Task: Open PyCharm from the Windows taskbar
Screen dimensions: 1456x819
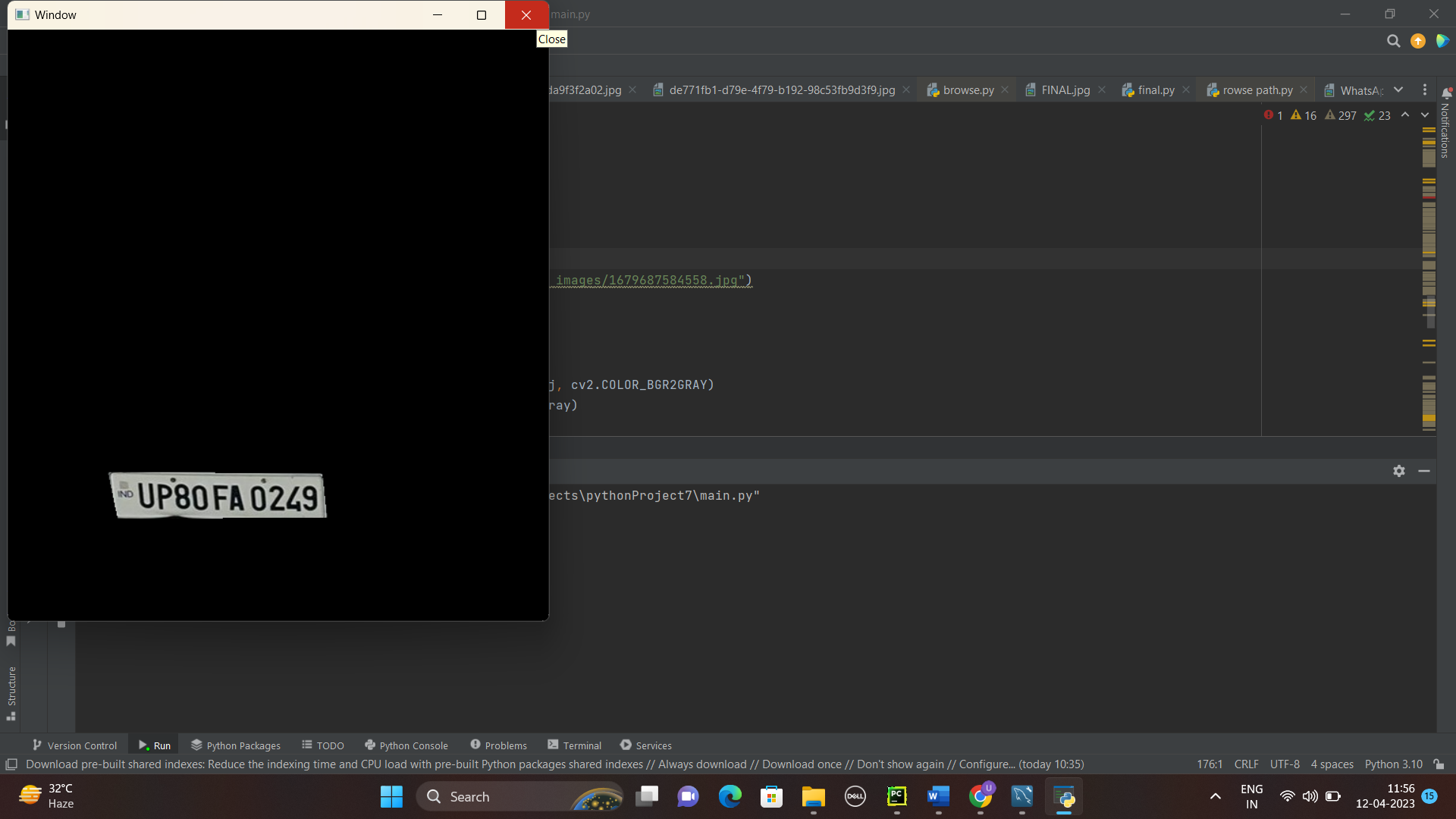Action: (896, 796)
